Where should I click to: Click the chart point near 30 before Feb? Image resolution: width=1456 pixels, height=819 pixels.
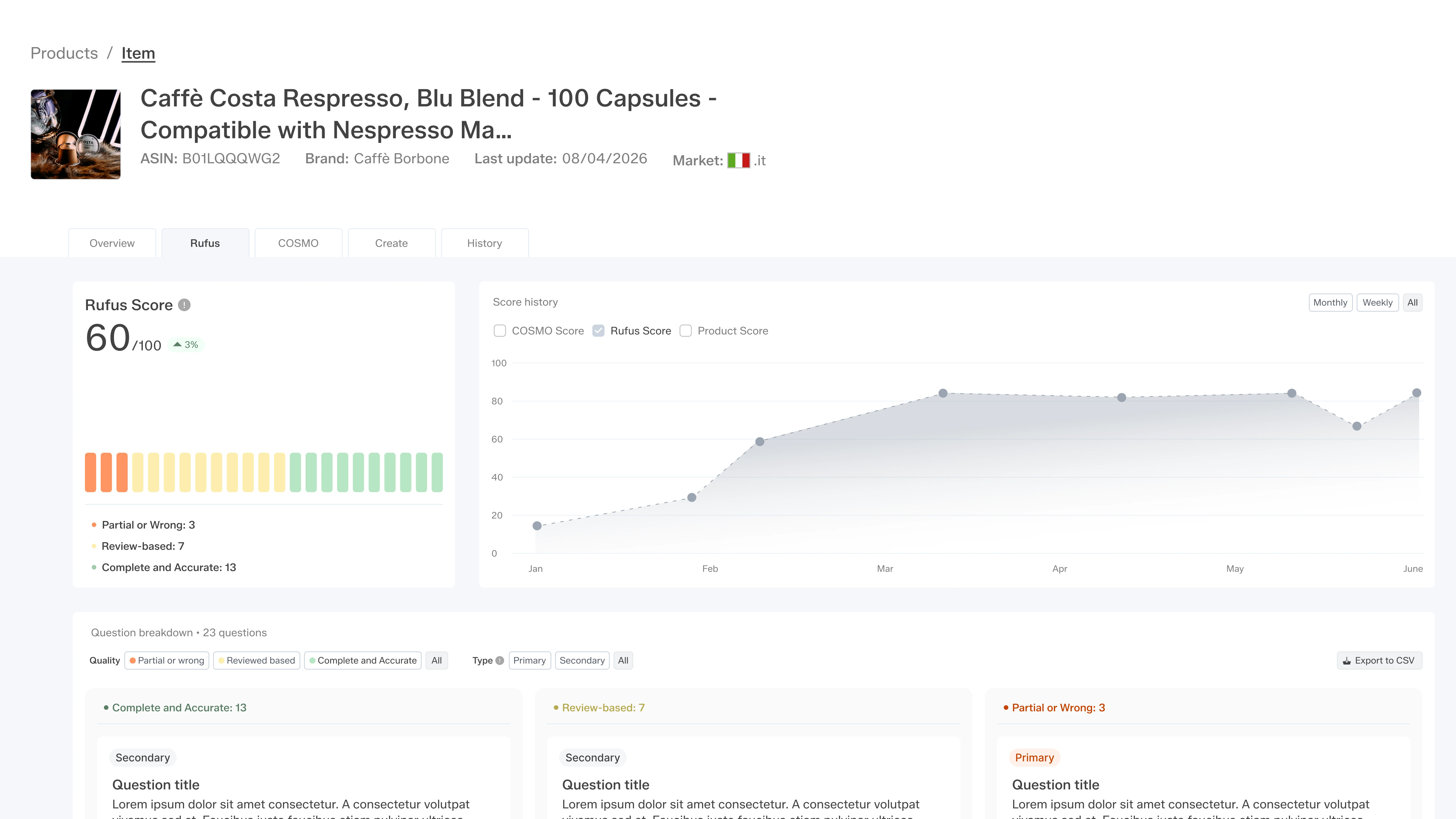pos(692,497)
